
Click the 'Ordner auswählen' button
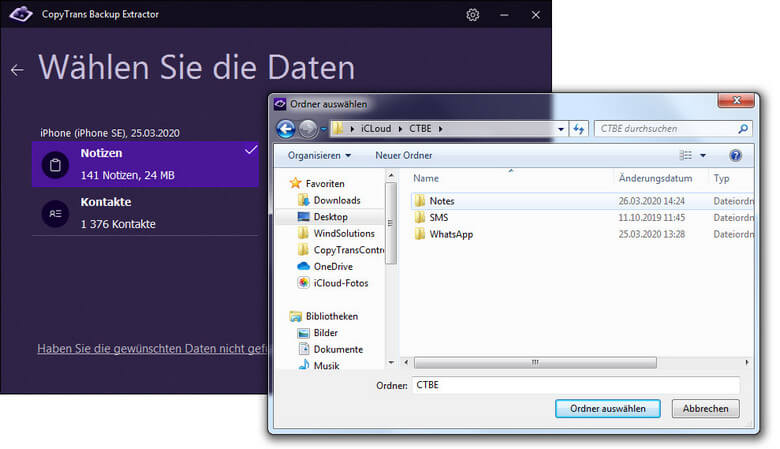607,409
